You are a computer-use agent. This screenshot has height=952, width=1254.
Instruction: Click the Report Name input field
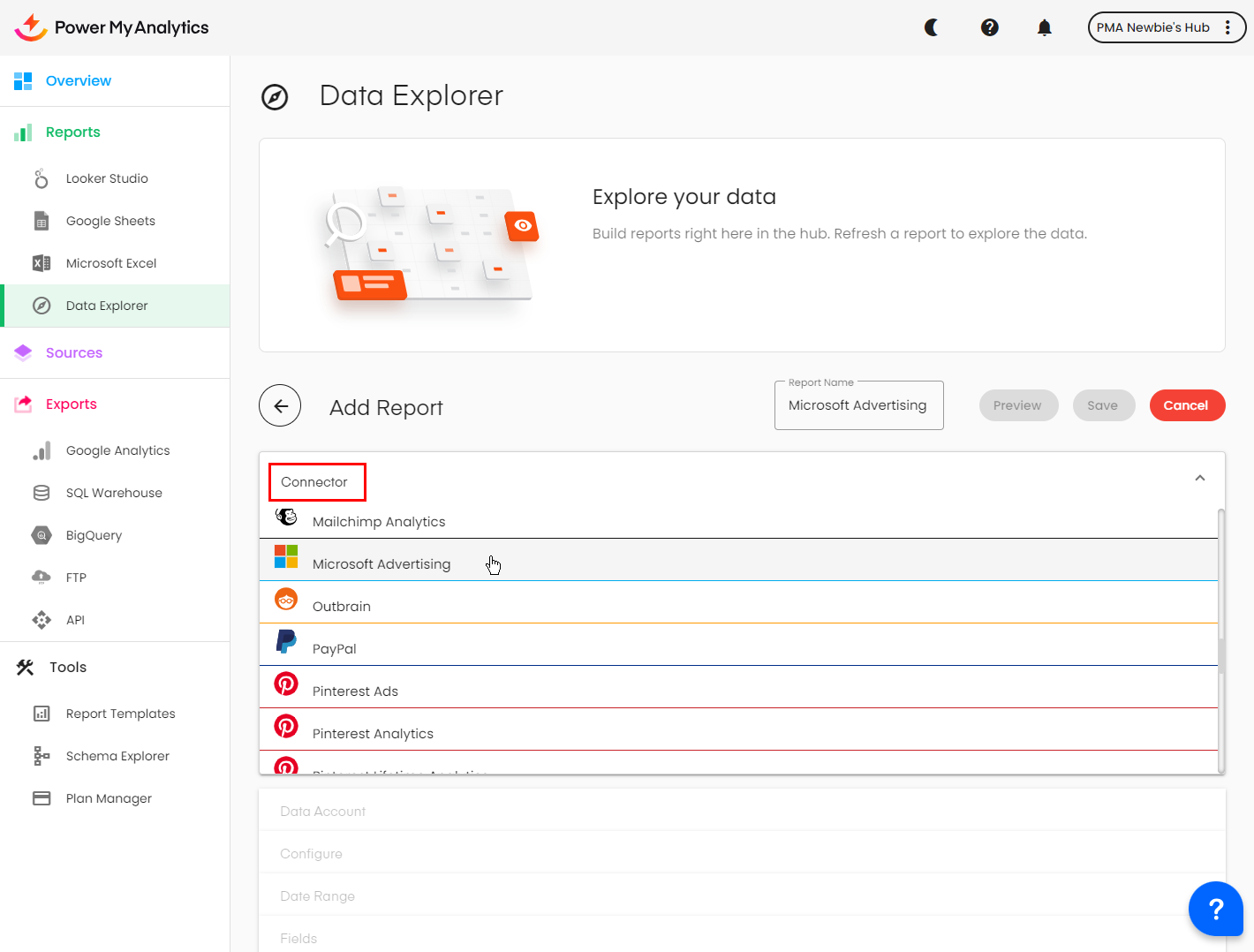tap(857, 405)
